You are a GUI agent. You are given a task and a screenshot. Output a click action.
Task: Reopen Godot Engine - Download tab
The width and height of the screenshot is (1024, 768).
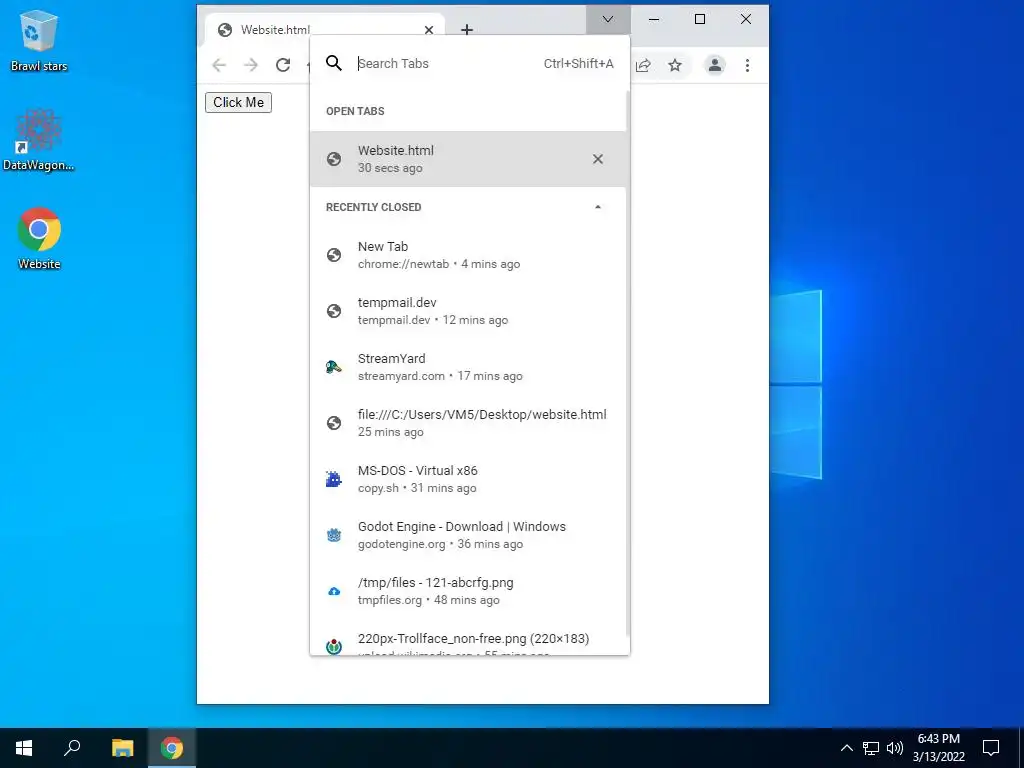point(468,535)
